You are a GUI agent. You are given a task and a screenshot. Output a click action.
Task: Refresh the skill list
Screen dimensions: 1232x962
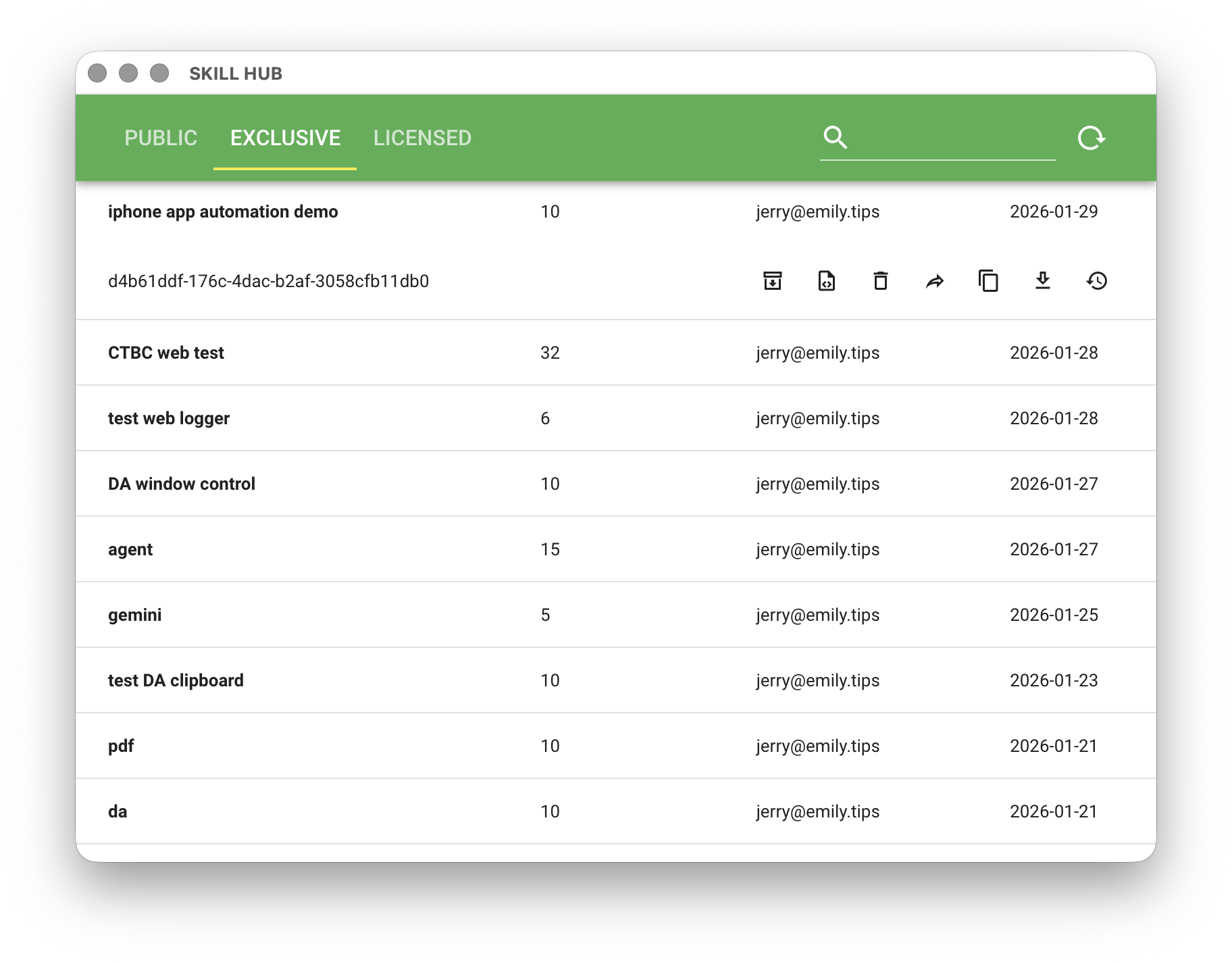[1091, 138]
